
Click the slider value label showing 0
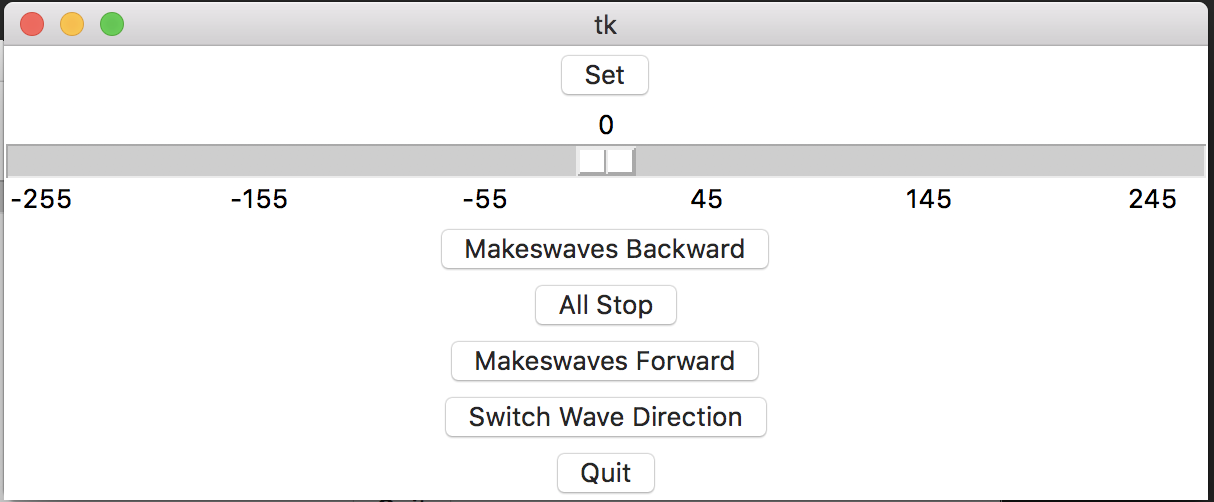tap(606, 125)
